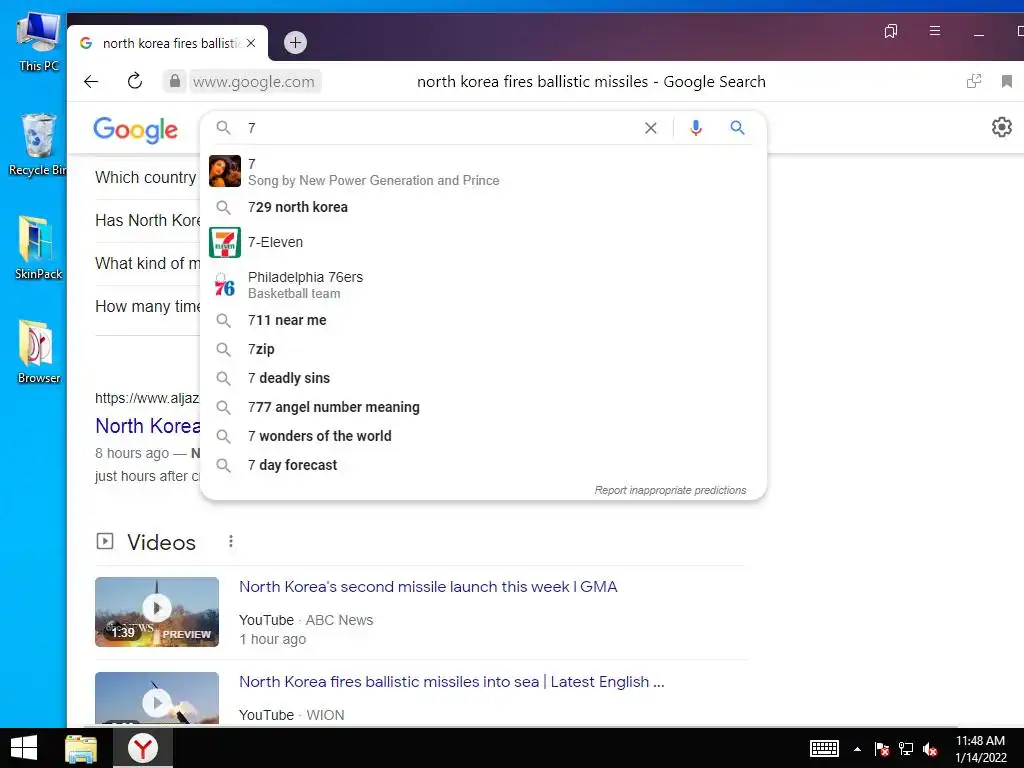The image size is (1024, 768).
Task: Click the gray search icon in search box
Action: 223,128
